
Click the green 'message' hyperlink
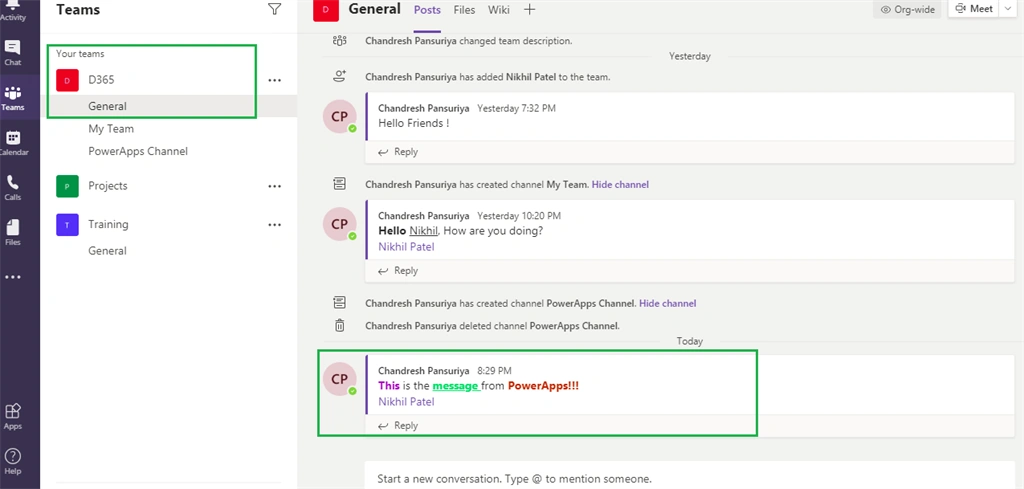click(x=456, y=386)
